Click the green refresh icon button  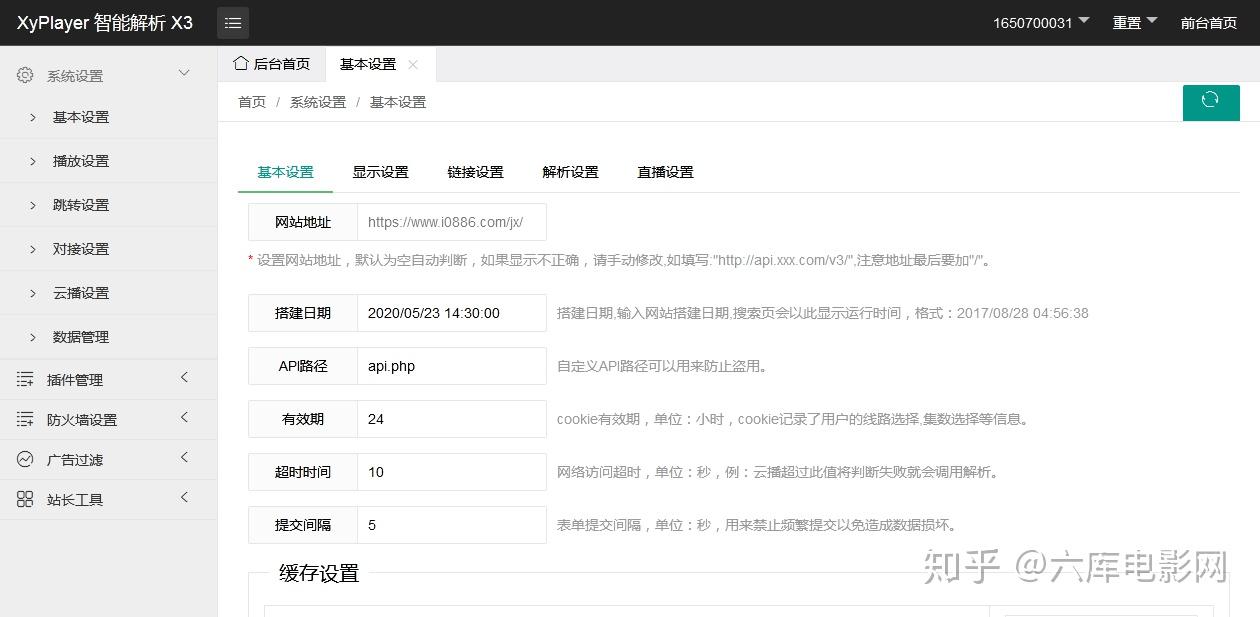[x=1211, y=102]
